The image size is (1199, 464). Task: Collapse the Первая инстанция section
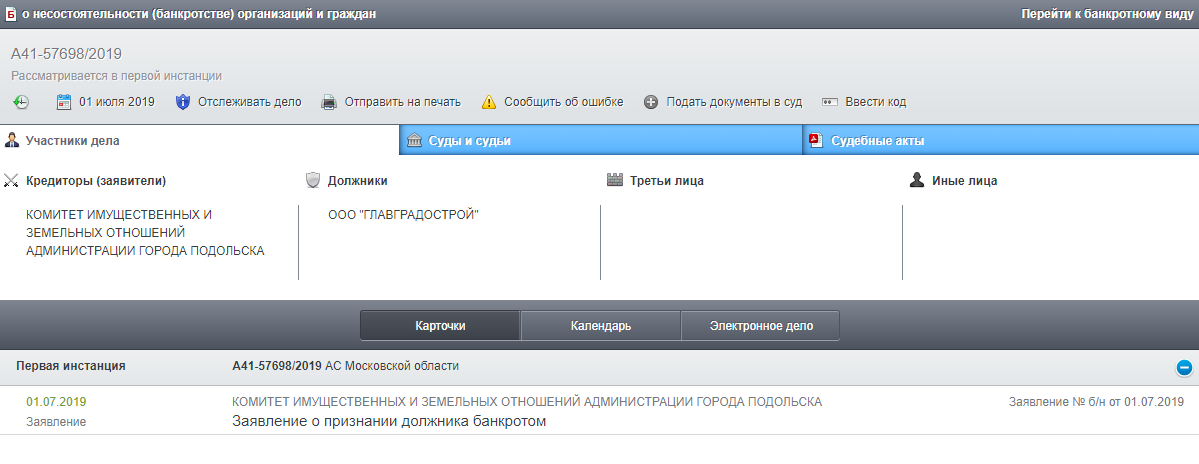click(x=1184, y=367)
